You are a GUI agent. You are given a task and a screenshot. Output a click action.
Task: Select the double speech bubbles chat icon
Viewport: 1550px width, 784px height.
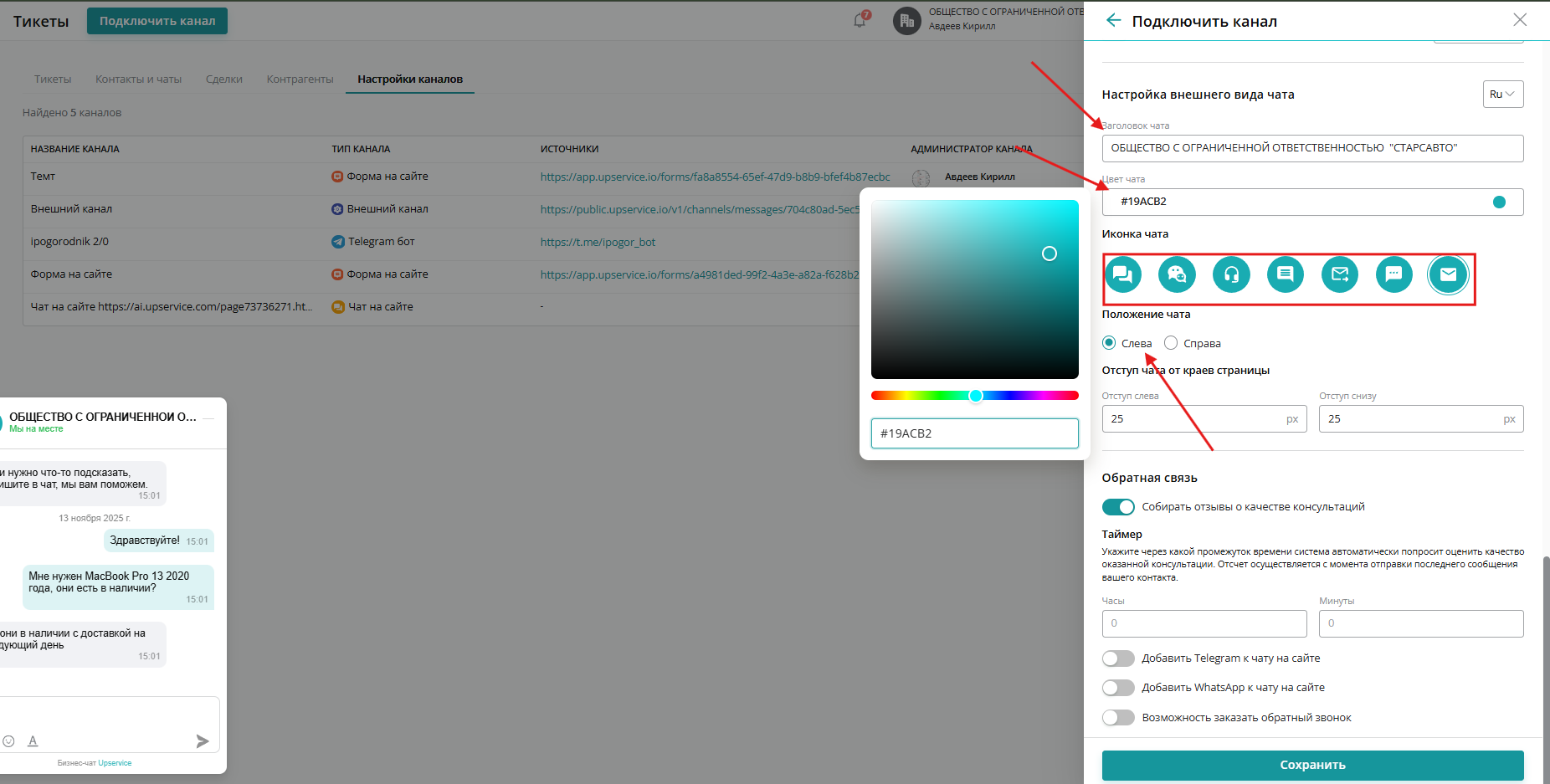tap(1123, 274)
